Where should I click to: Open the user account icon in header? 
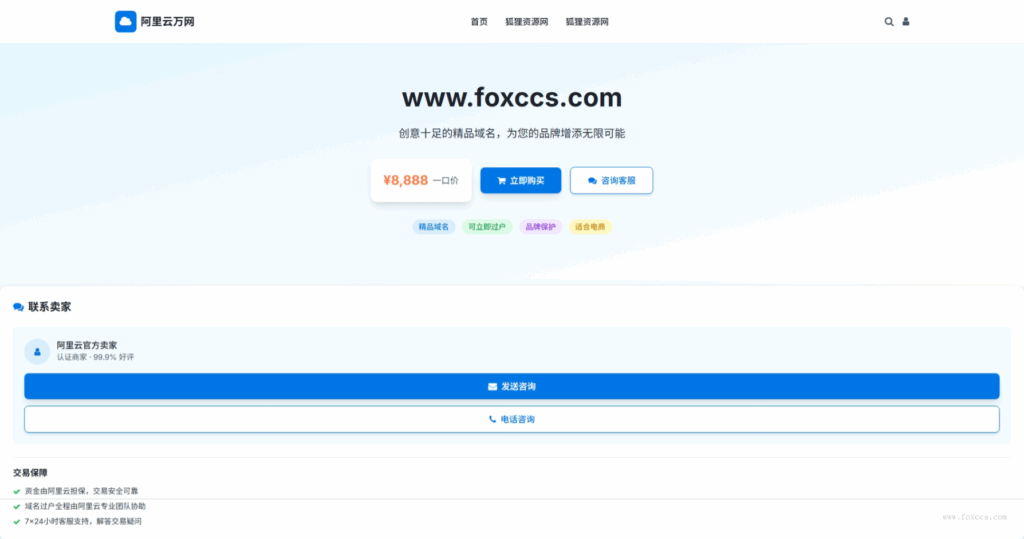coord(906,22)
